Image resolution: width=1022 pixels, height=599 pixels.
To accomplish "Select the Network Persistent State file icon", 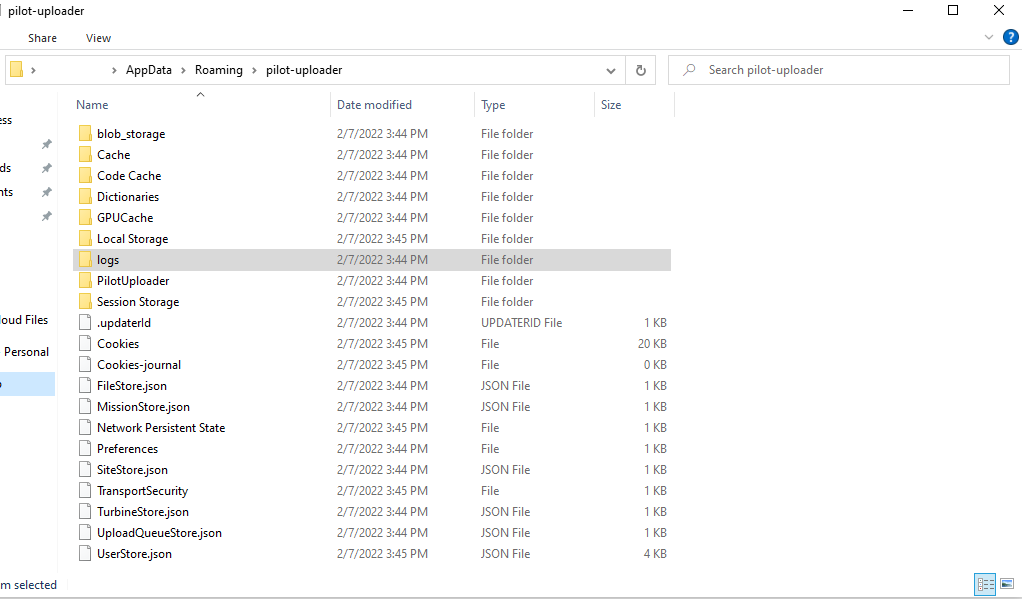I will pyautogui.click(x=85, y=428).
